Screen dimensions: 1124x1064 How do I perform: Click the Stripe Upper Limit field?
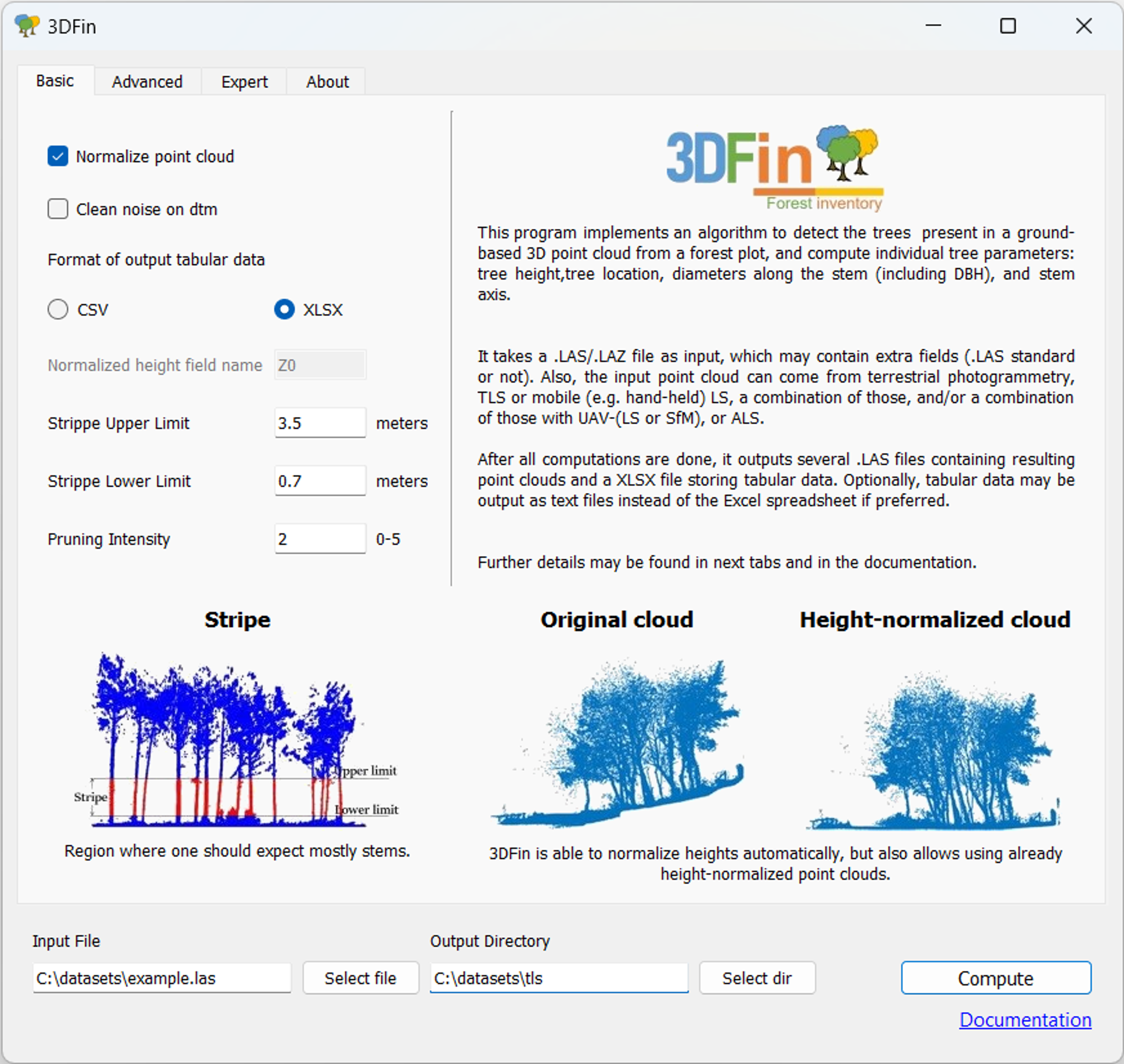tap(320, 423)
